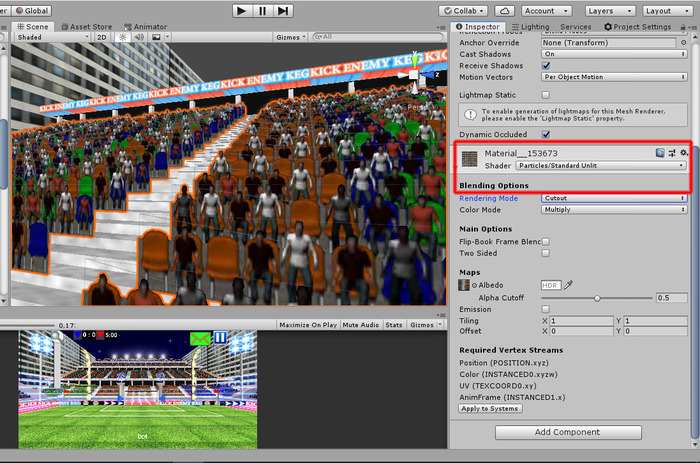Open the Account dropdown
Screen dimensions: 700x463
tap(546, 11)
